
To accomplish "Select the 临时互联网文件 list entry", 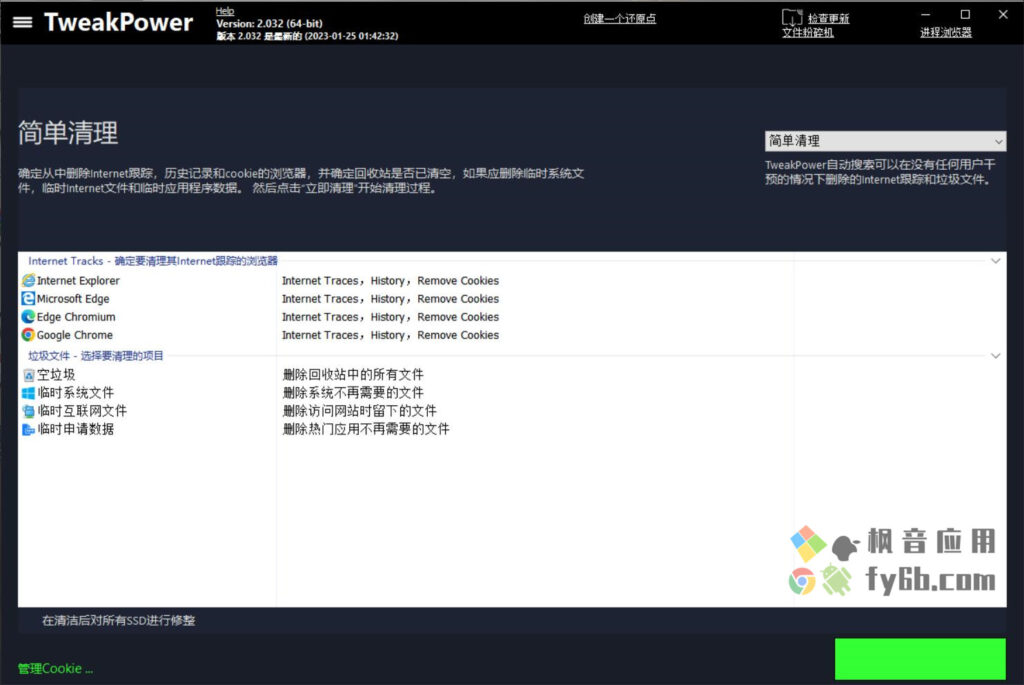I will [x=82, y=411].
